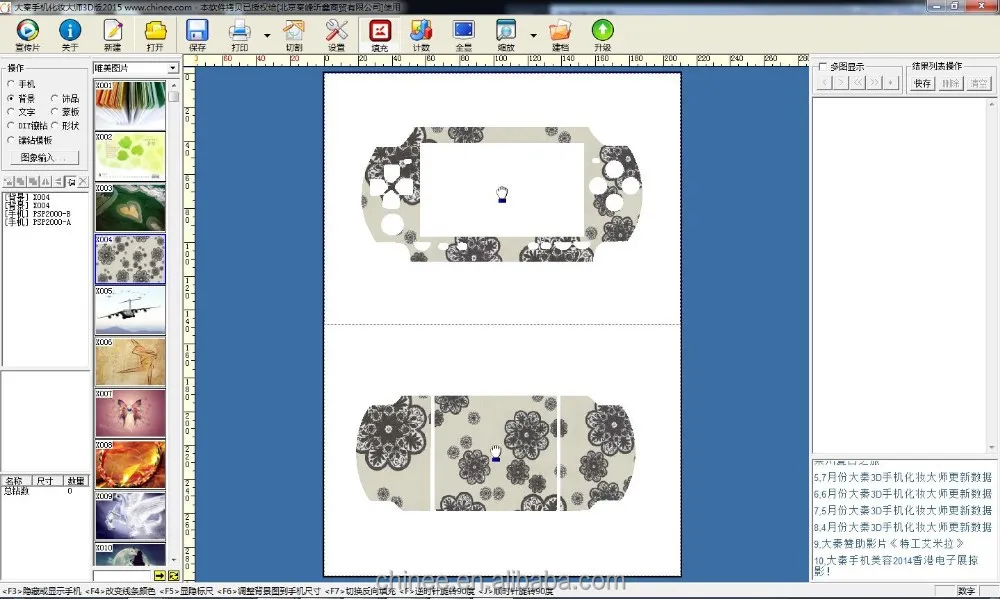Open the 特工艾米拉 news link
Image resolution: width=1000 pixels, height=599 pixels.
click(x=893, y=543)
